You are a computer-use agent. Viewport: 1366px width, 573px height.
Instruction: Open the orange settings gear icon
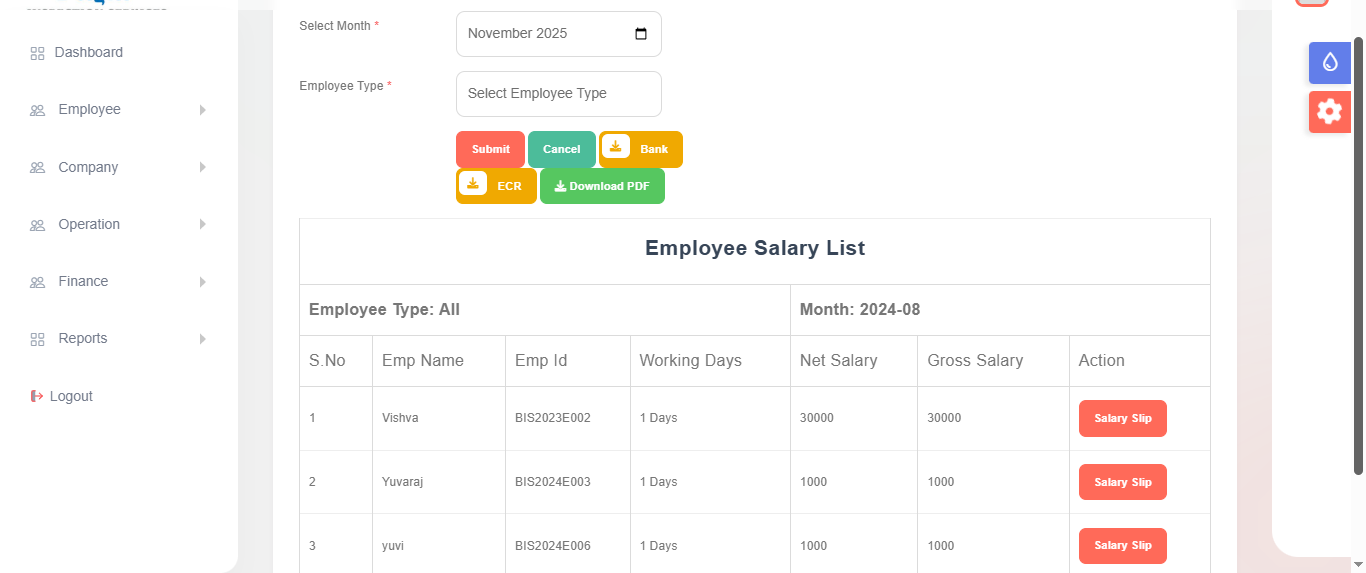(1329, 111)
